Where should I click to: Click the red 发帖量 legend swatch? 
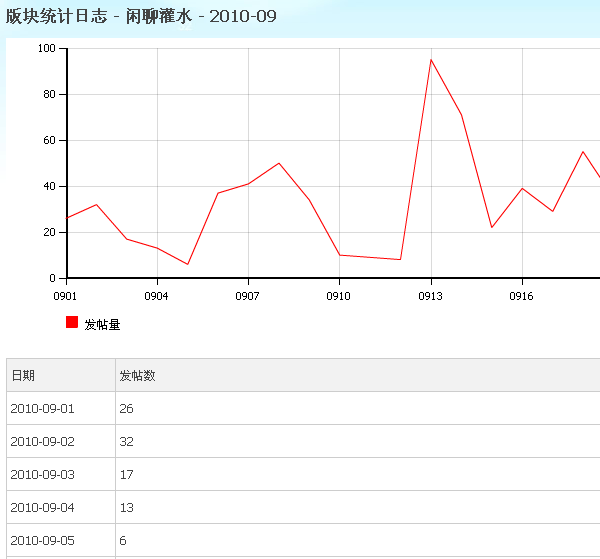(72, 322)
